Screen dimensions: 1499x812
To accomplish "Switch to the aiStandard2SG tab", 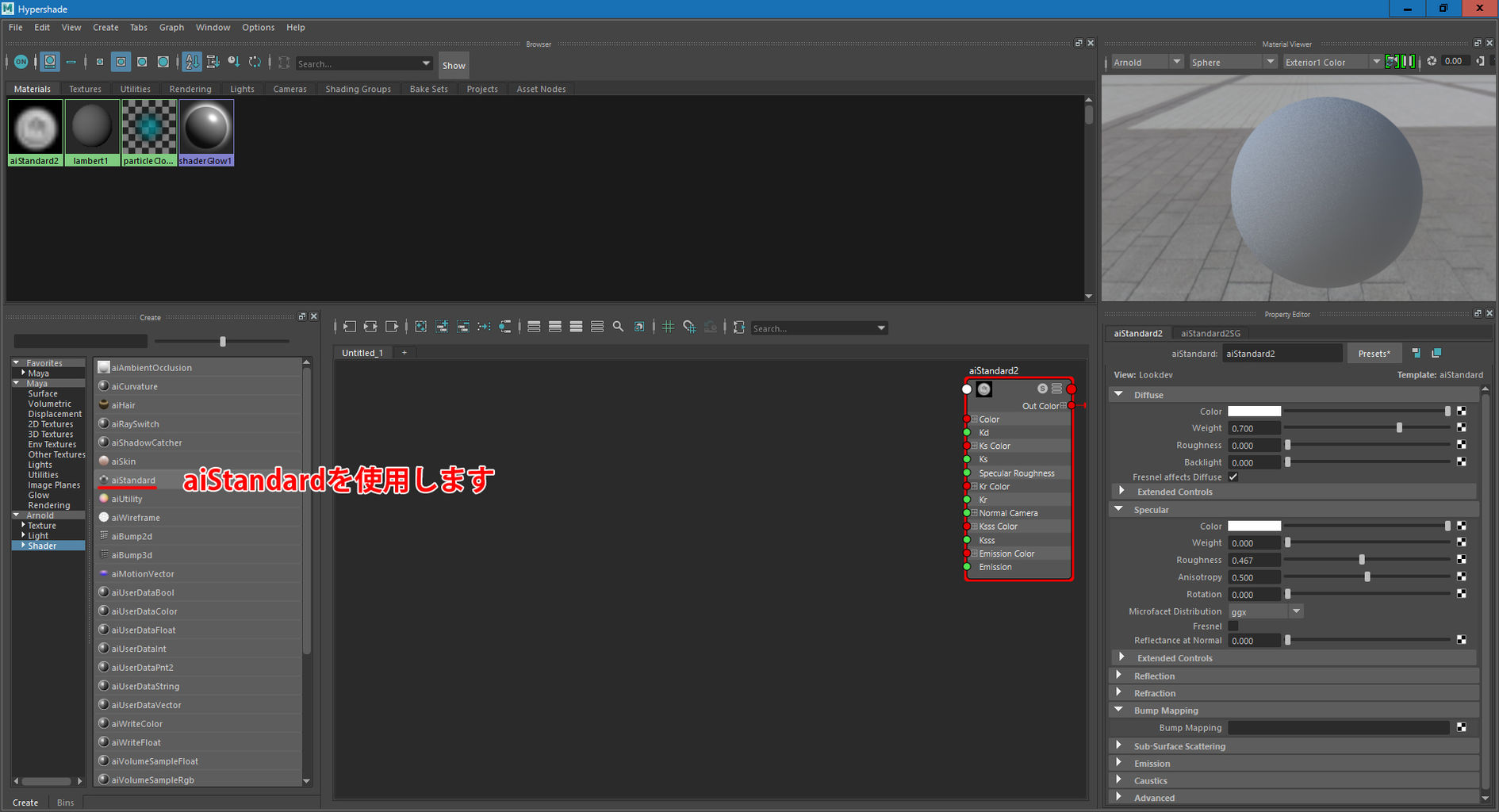I will (1210, 333).
